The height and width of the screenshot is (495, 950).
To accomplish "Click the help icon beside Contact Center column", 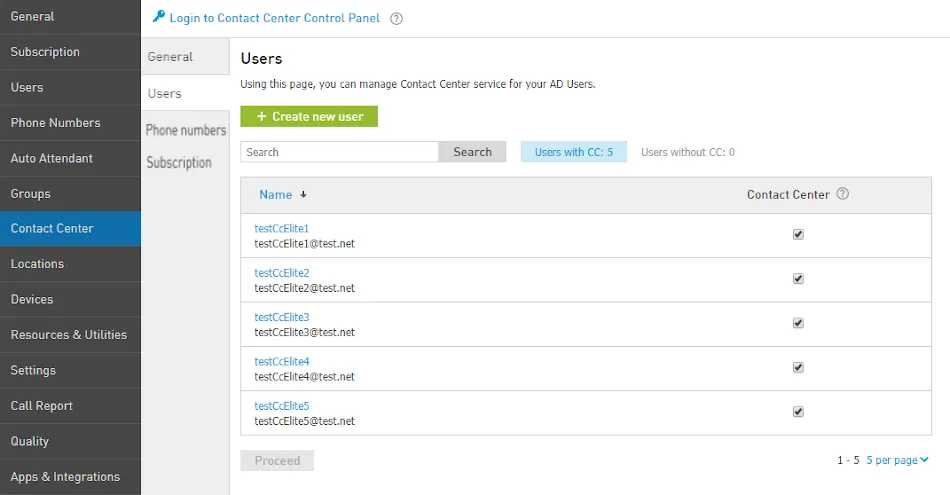I will [842, 194].
